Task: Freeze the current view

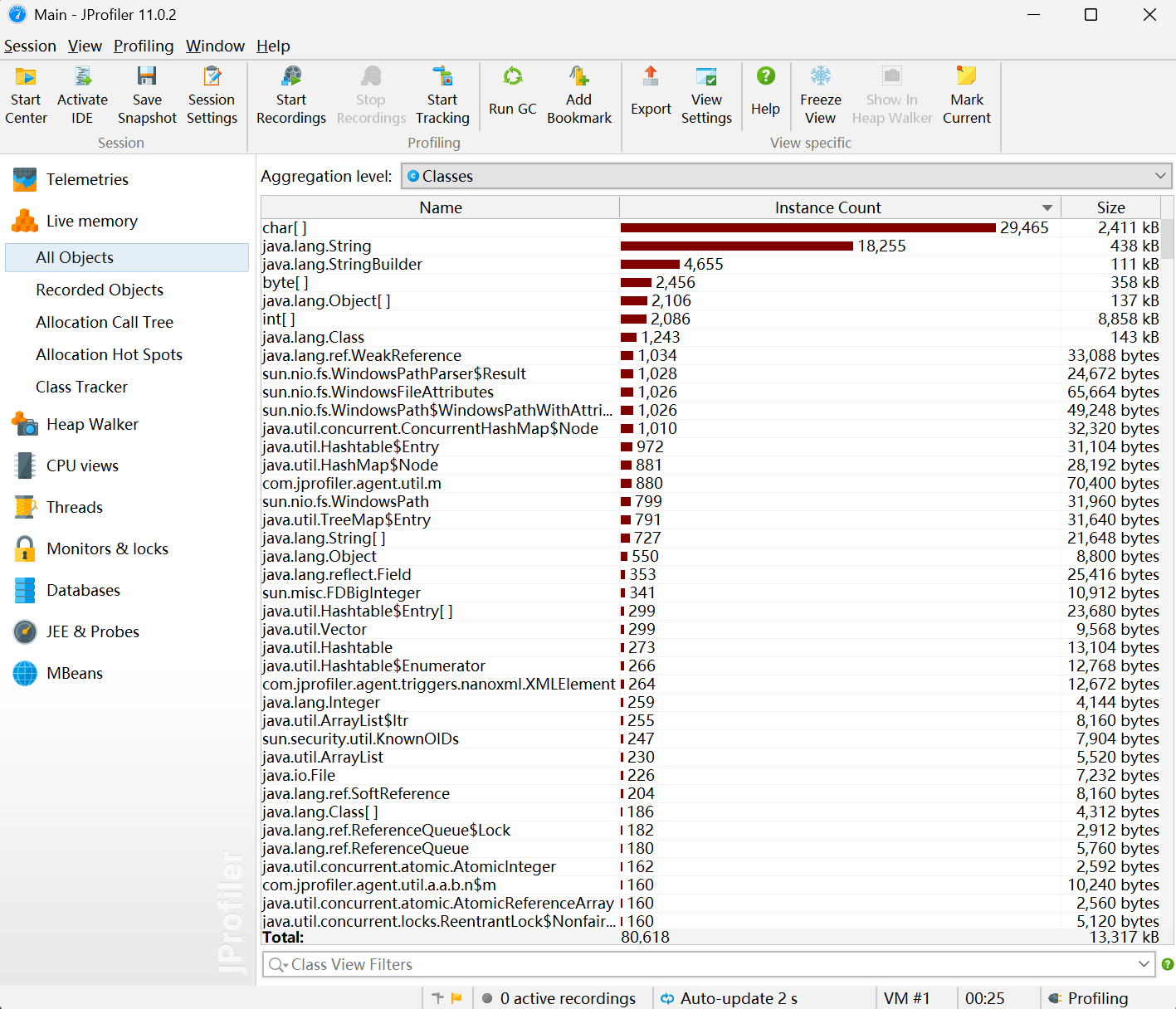Action: (x=820, y=95)
